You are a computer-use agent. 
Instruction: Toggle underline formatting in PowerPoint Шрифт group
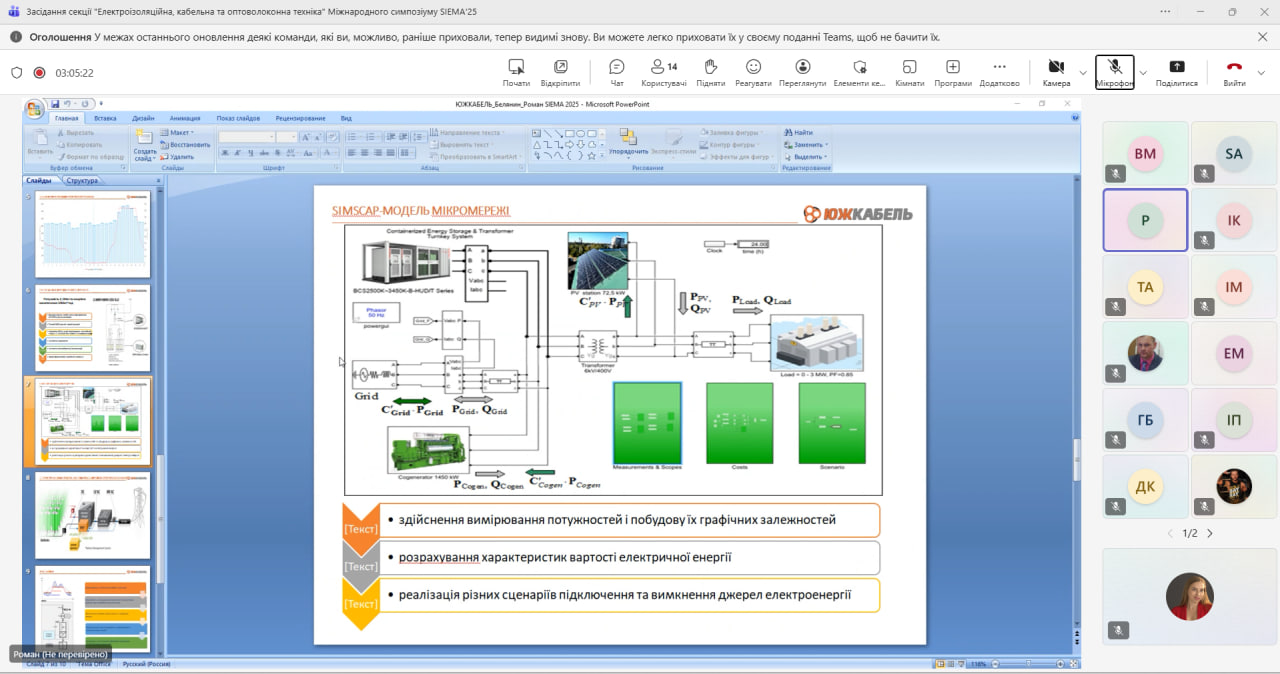click(250, 153)
